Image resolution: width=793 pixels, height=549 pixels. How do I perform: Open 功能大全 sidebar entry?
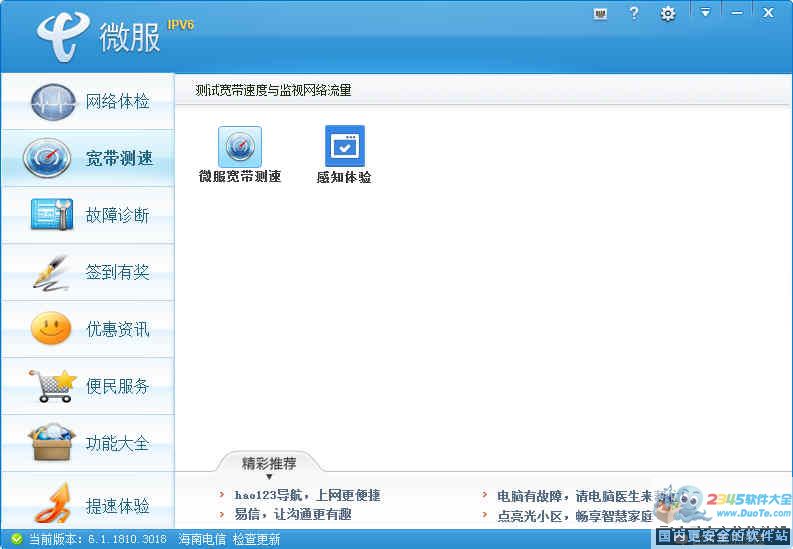click(x=87, y=443)
